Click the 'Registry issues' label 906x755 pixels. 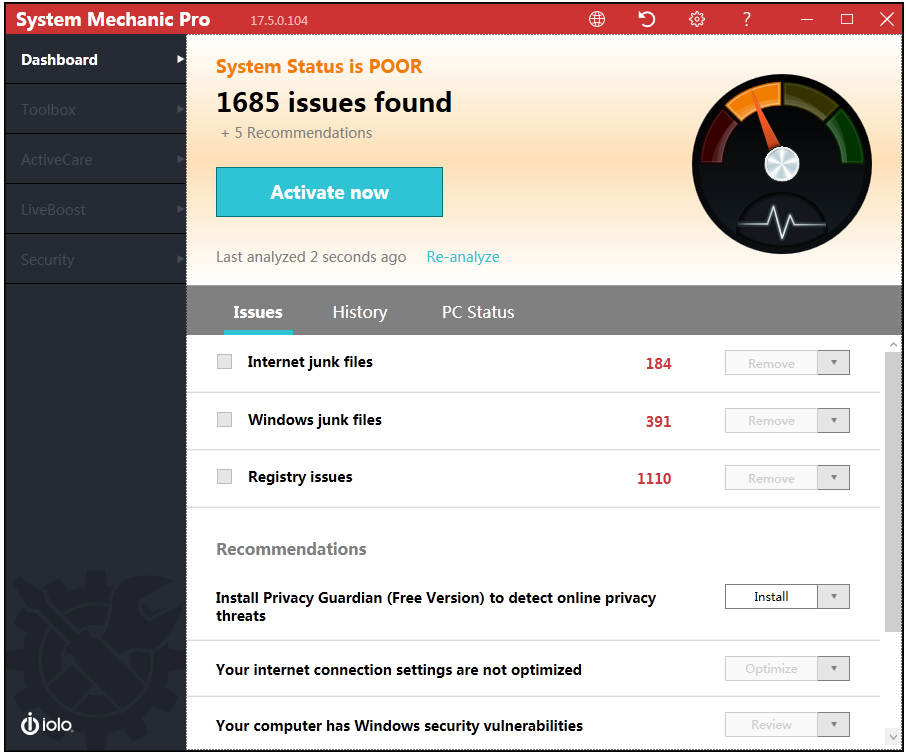[300, 477]
